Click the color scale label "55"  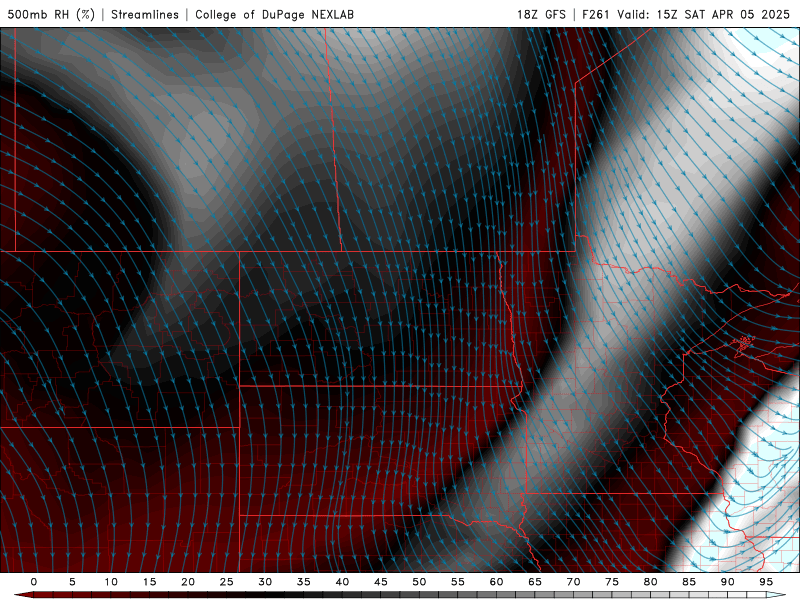pos(458,582)
